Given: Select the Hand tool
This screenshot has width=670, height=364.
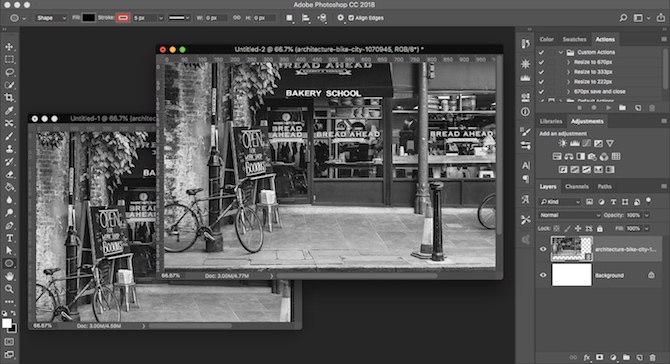Looking at the screenshot, I should pyautogui.click(x=9, y=276).
